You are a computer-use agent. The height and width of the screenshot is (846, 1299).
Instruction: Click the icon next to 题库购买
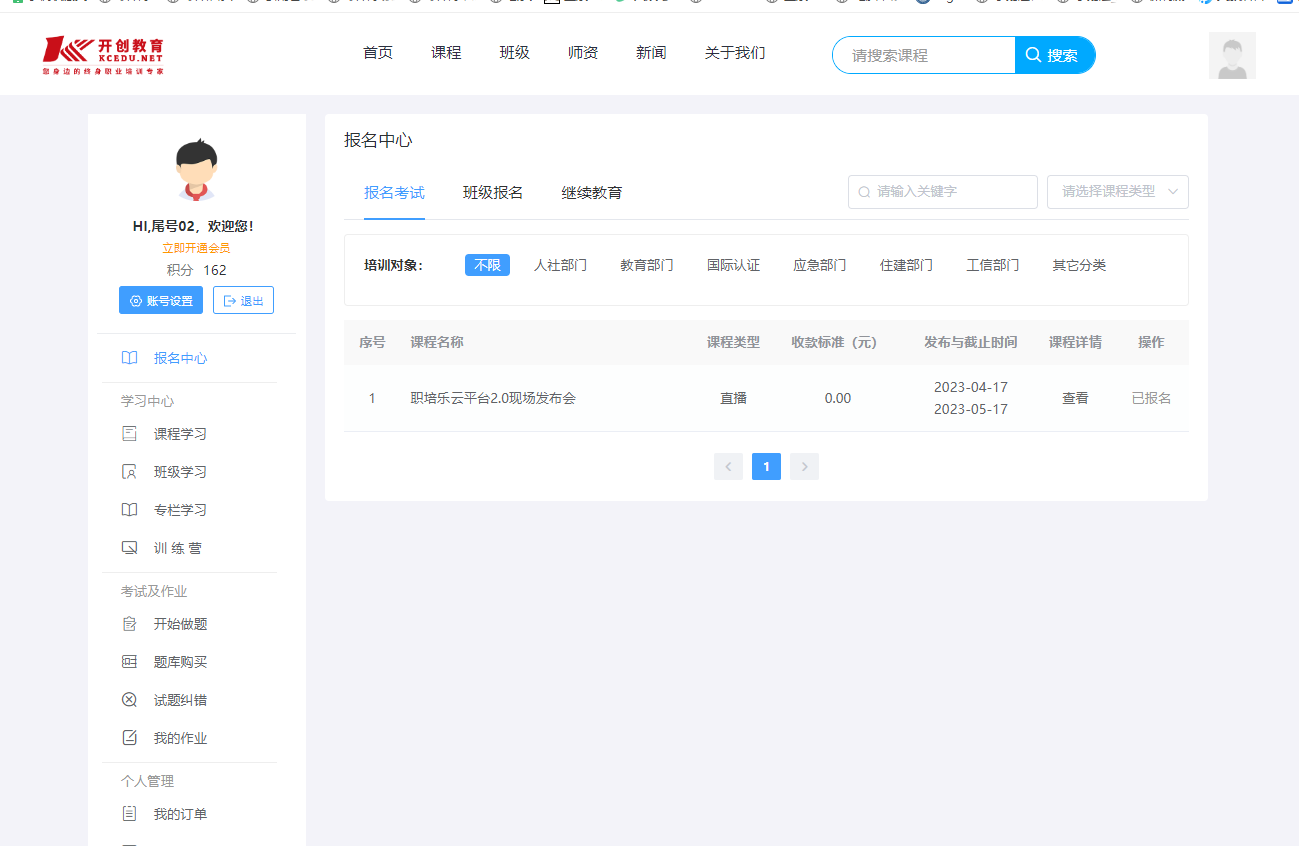[x=129, y=662]
